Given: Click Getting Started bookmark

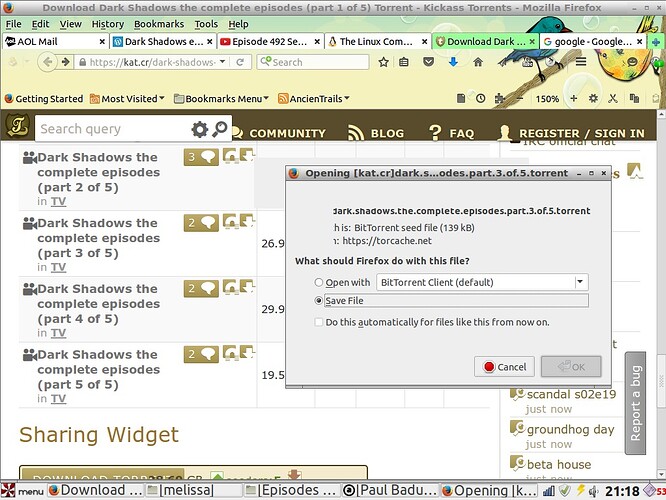Looking at the screenshot, I should tap(44, 99).
